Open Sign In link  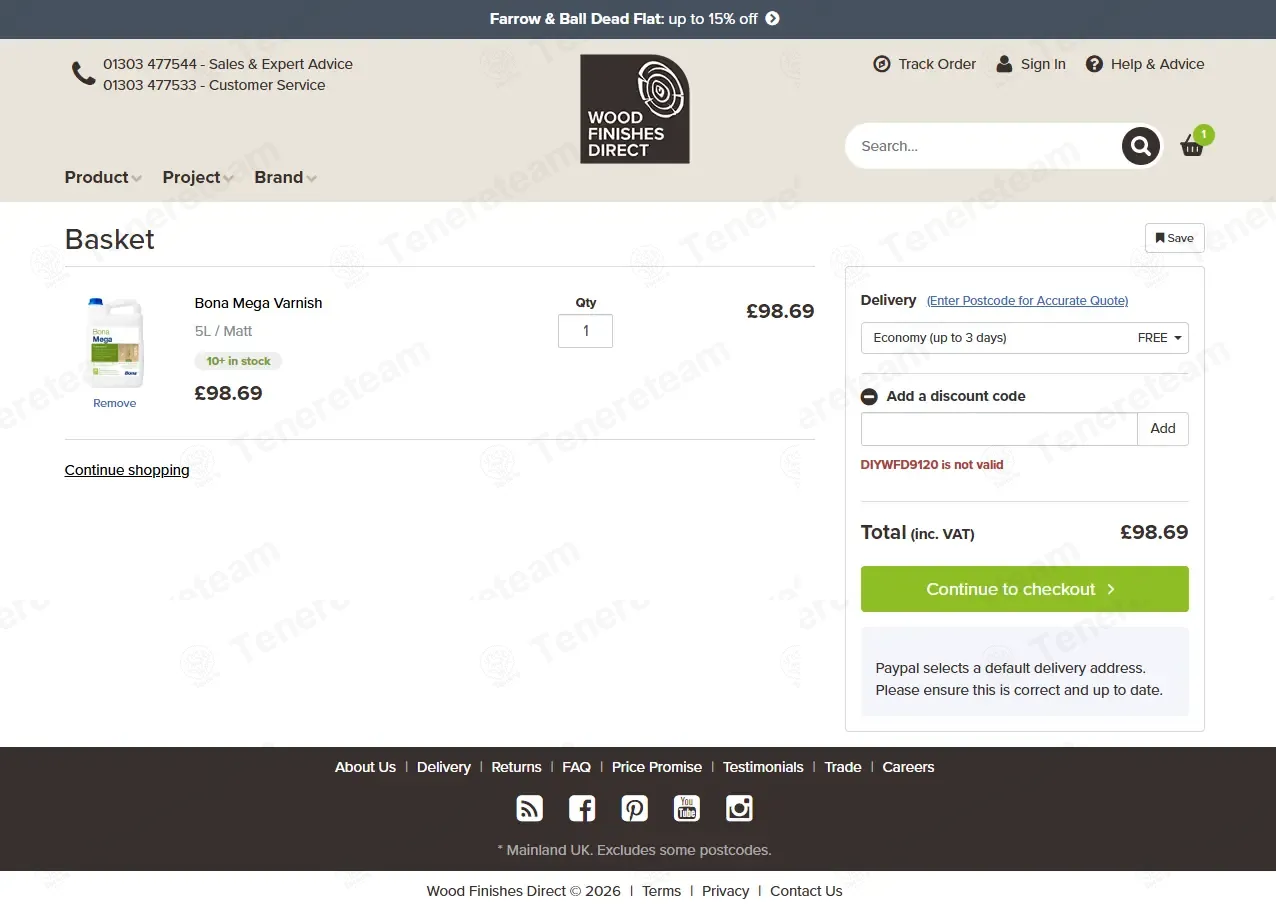point(1043,64)
